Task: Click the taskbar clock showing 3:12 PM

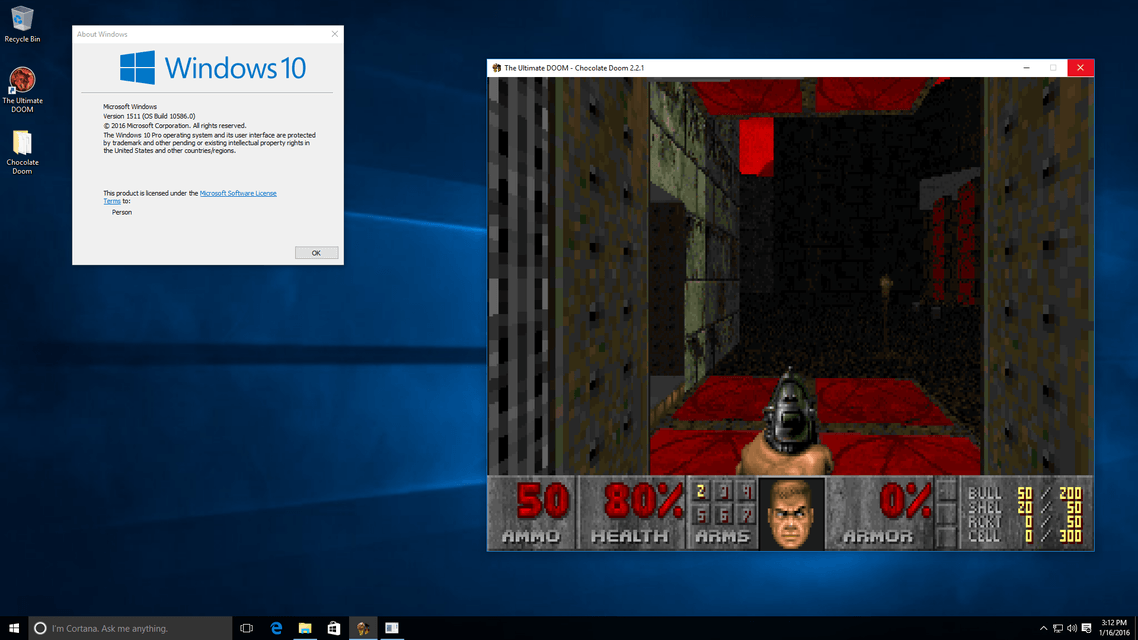Action: (x=1113, y=628)
